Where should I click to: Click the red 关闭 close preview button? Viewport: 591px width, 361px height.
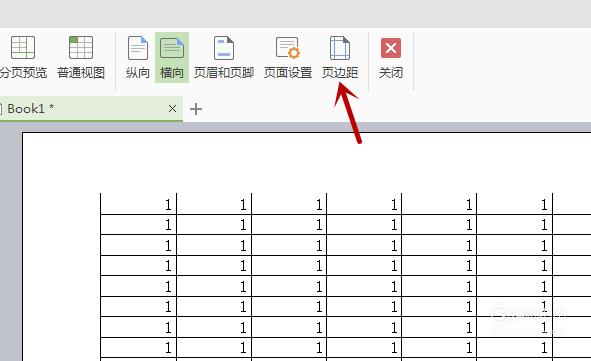click(x=391, y=57)
